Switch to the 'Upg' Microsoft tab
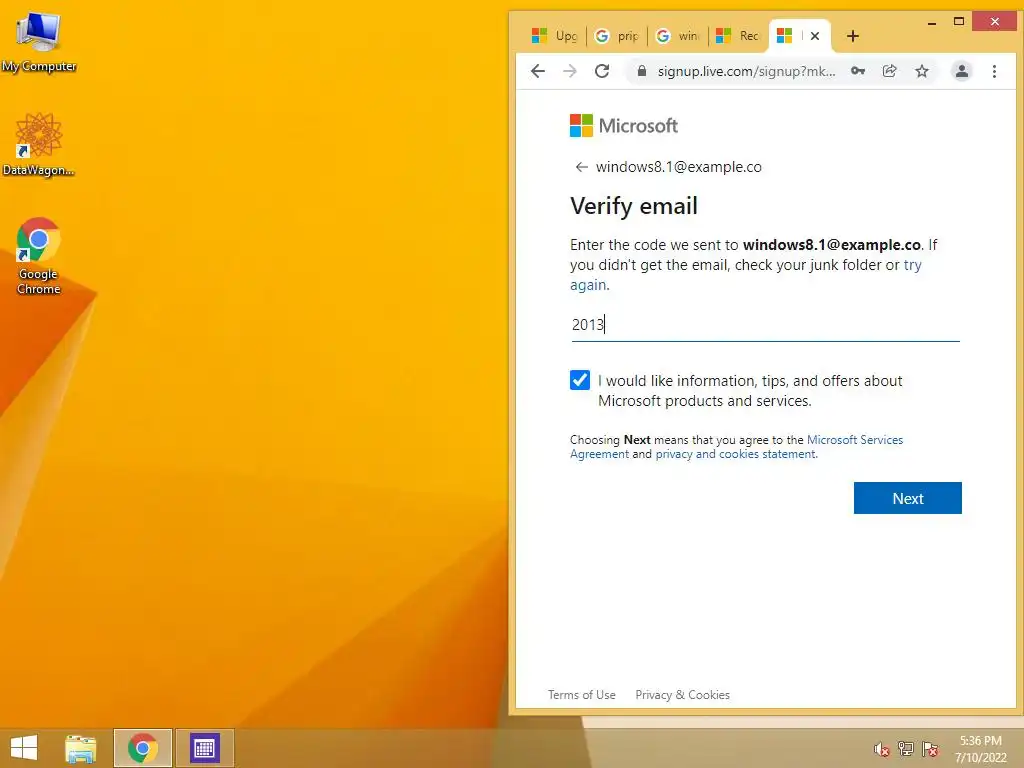 click(555, 36)
